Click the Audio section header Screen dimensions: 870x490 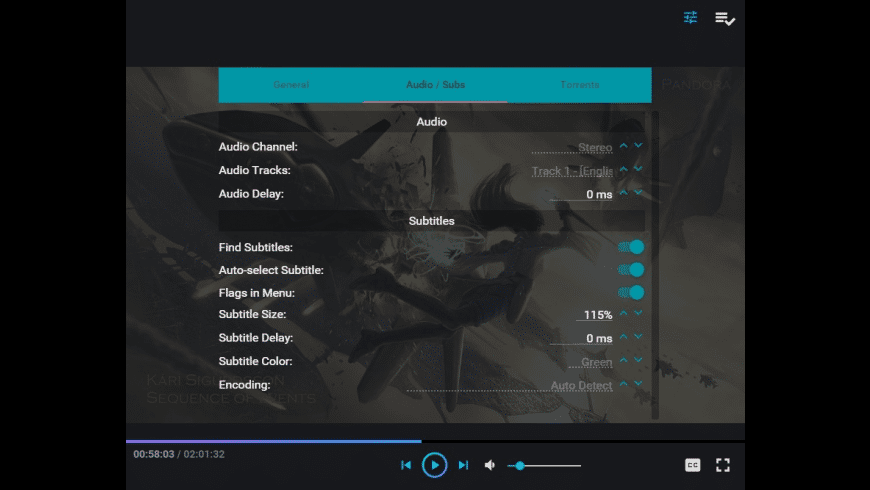(x=432, y=122)
